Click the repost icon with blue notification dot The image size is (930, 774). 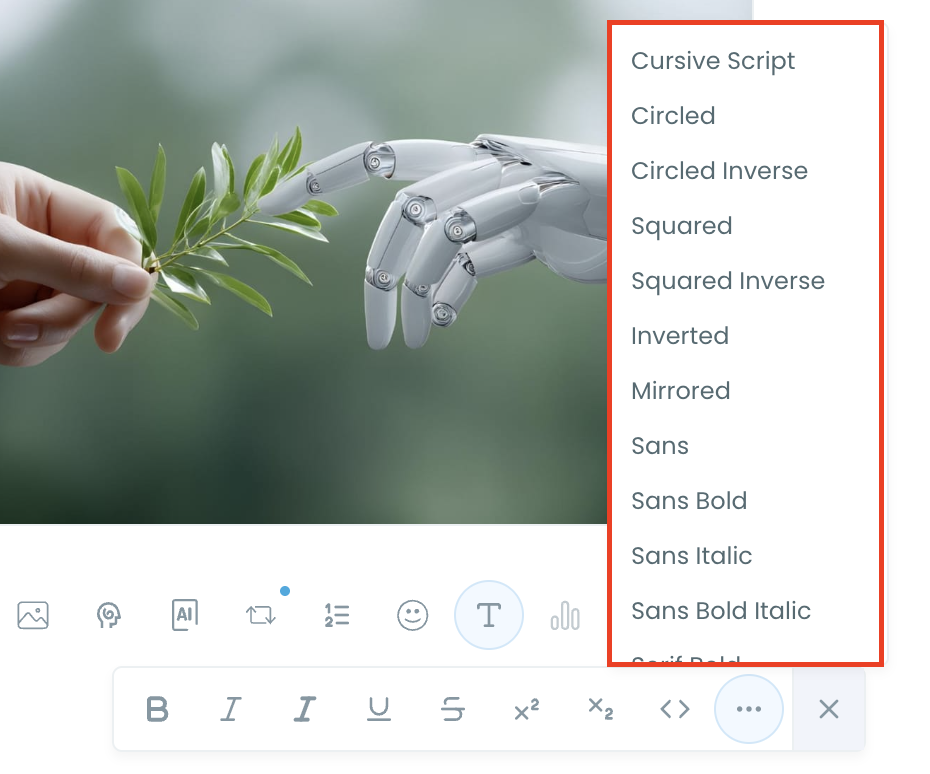tap(261, 617)
